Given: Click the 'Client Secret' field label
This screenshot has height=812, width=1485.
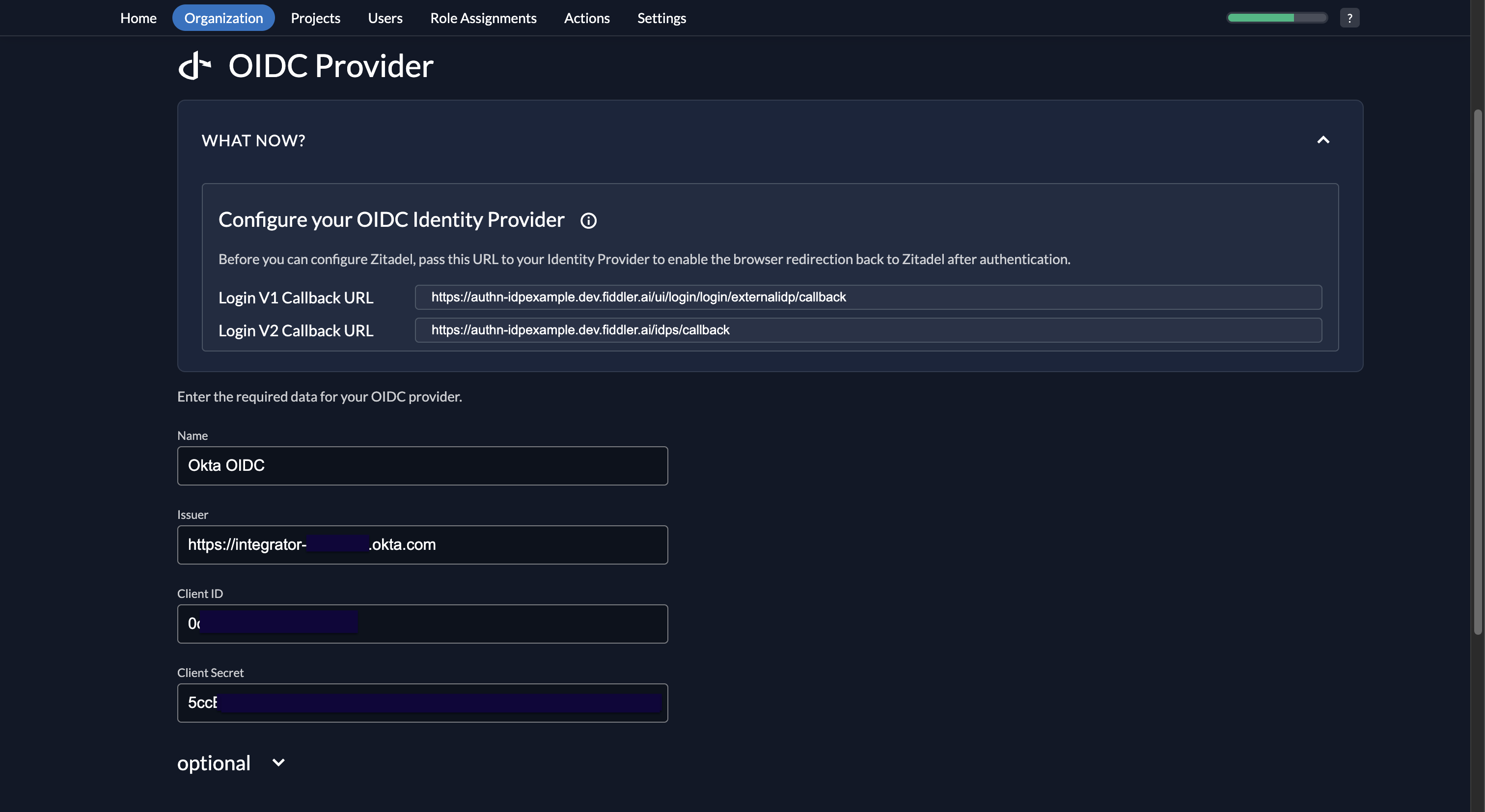Looking at the screenshot, I should click(210, 673).
